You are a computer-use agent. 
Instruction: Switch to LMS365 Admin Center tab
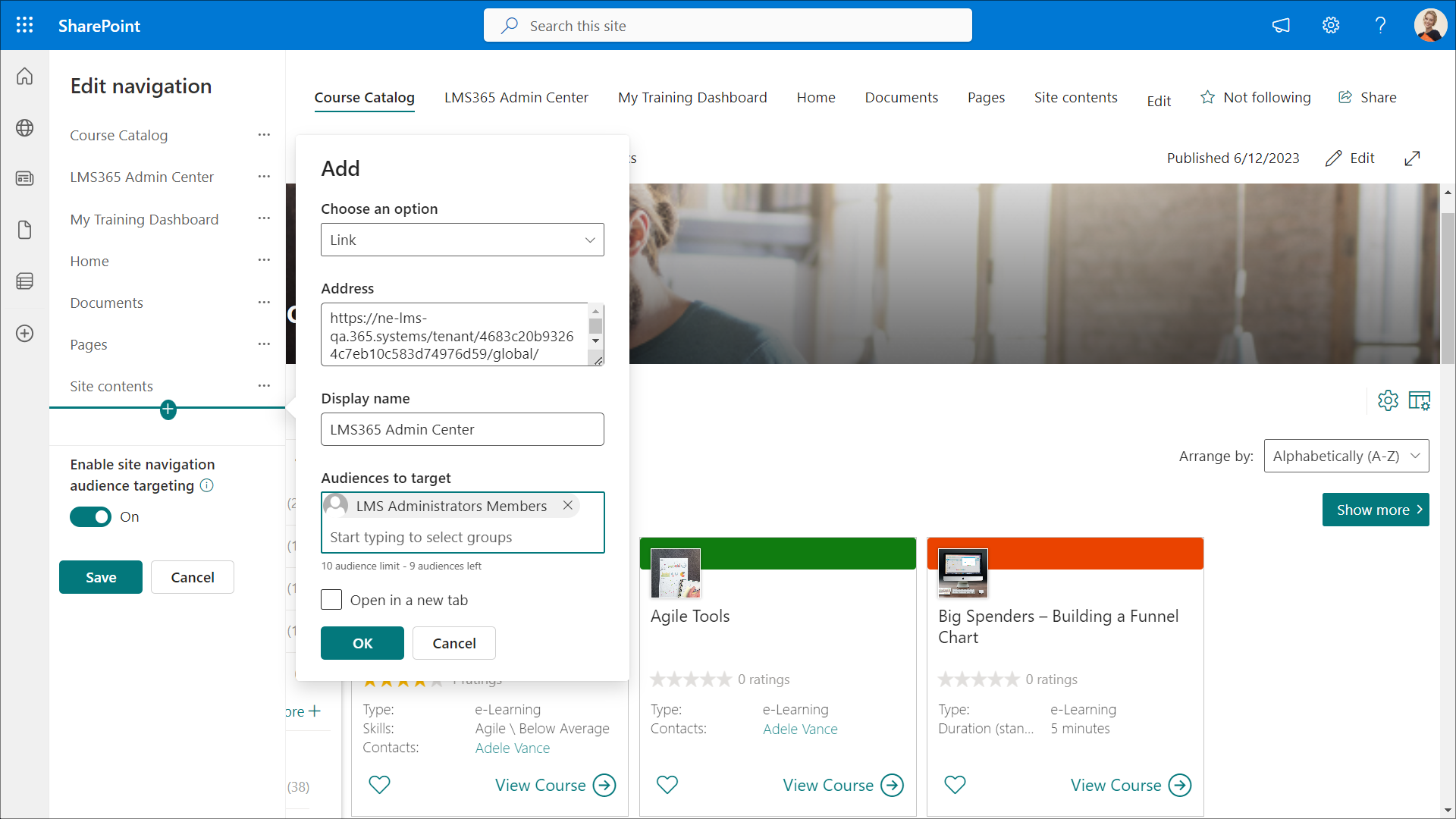(x=516, y=97)
